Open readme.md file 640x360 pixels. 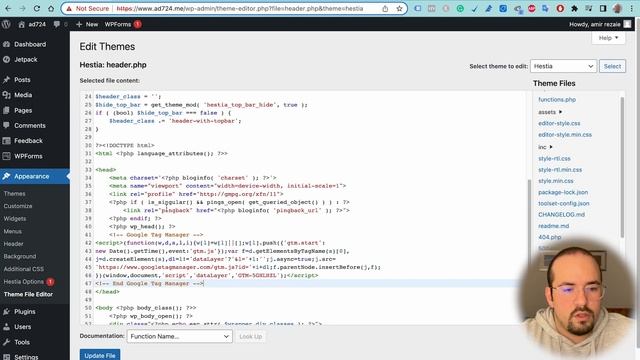553,226
